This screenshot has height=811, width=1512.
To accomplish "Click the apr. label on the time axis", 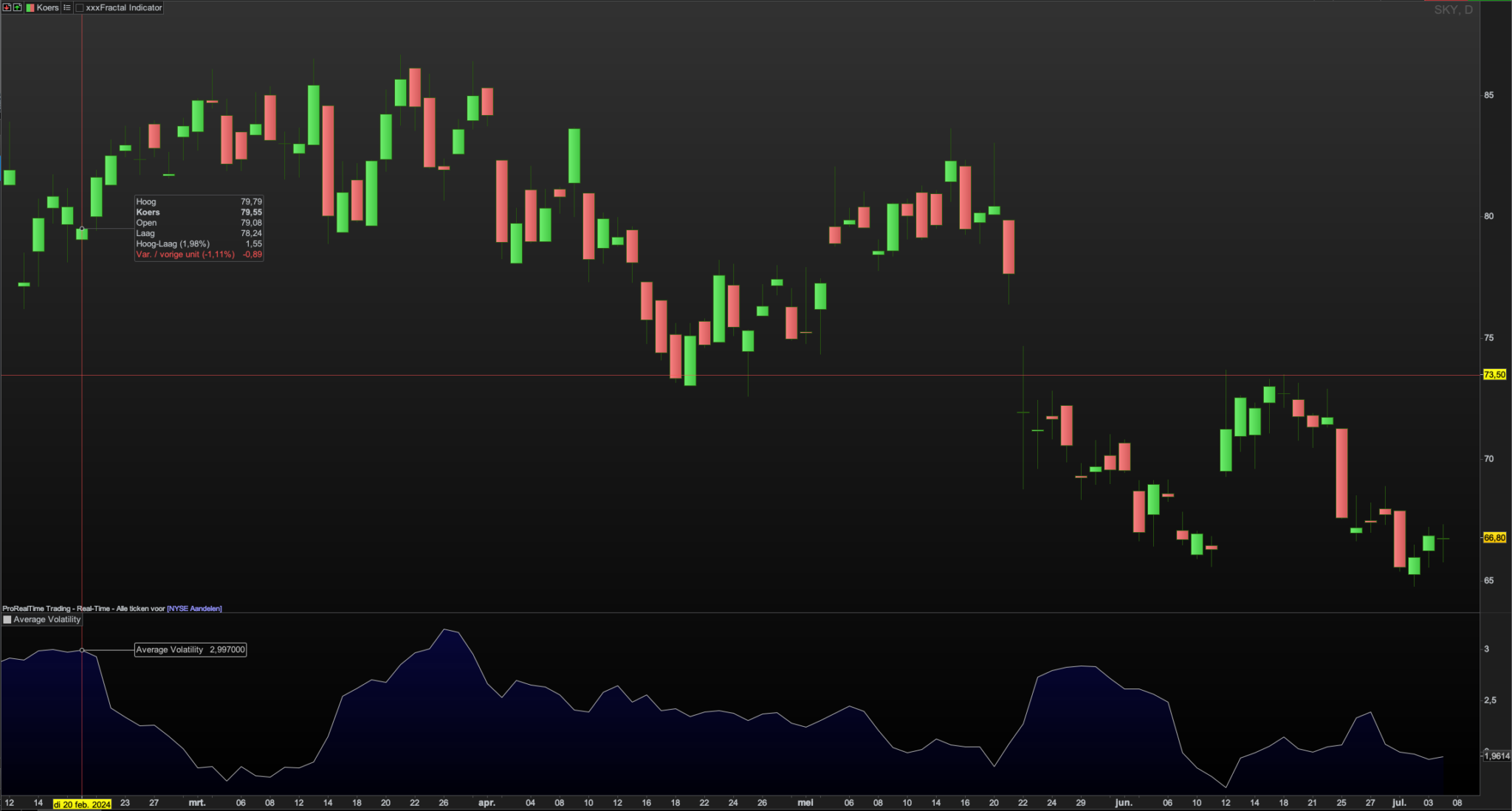I will pos(487,803).
